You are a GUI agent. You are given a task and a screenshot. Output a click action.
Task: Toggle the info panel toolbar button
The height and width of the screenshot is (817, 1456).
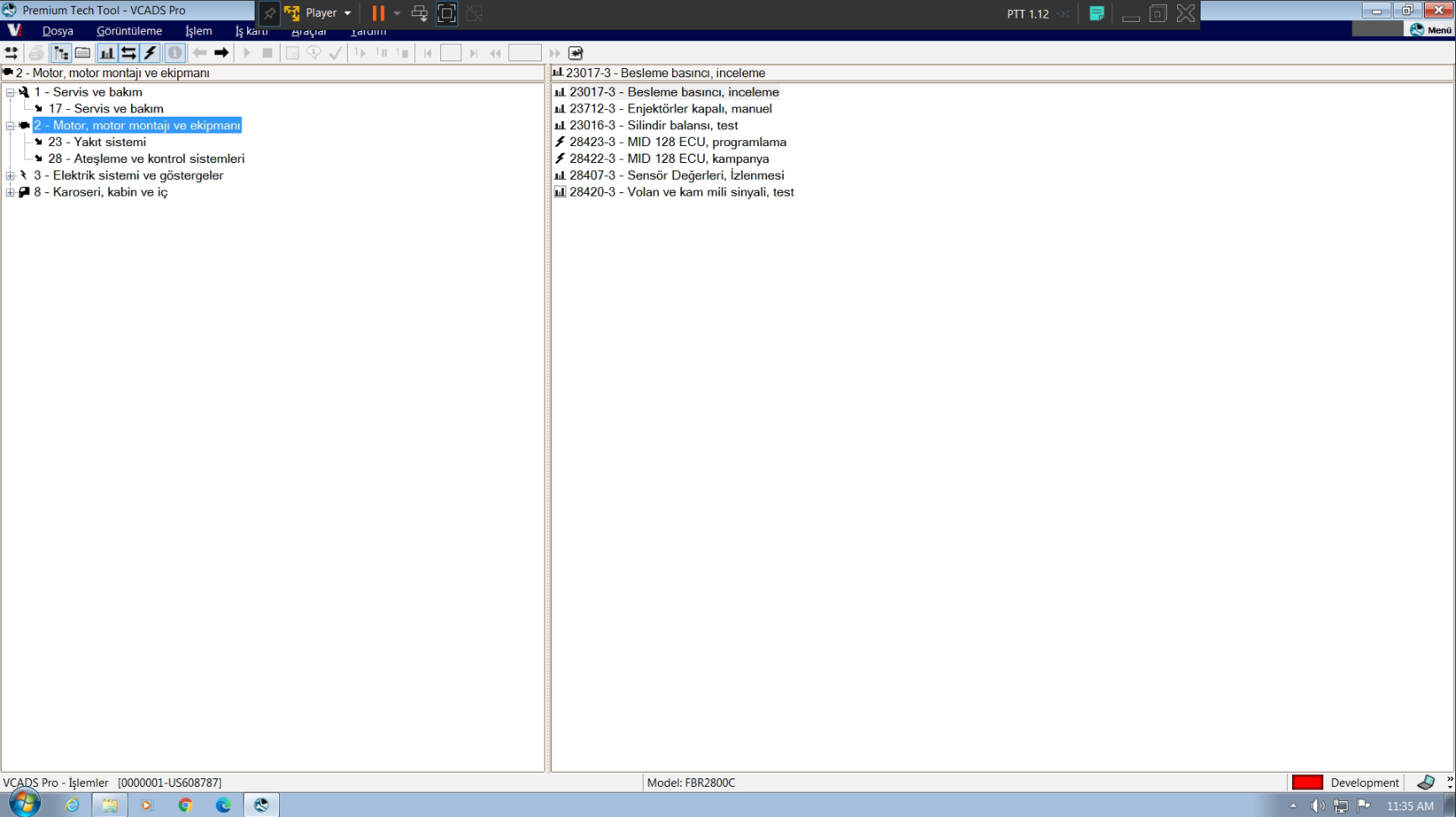175,53
